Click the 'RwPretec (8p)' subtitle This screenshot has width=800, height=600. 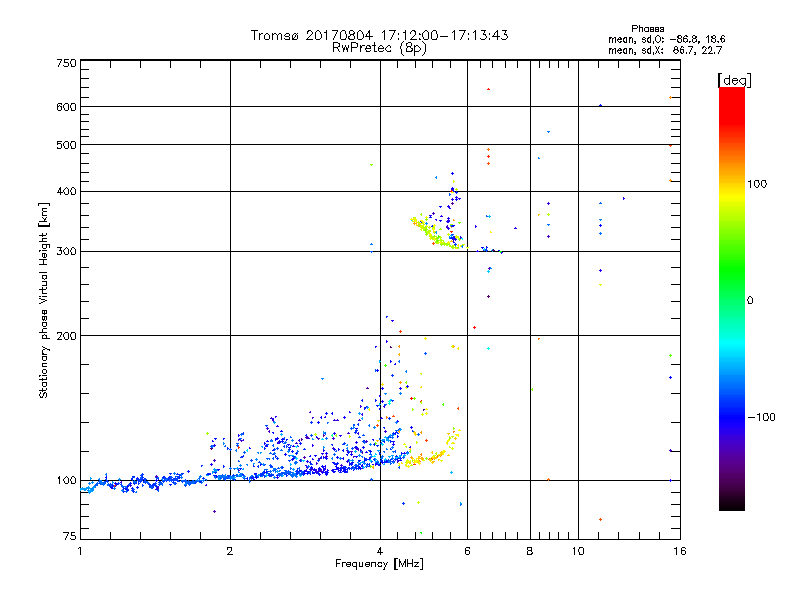379,48
